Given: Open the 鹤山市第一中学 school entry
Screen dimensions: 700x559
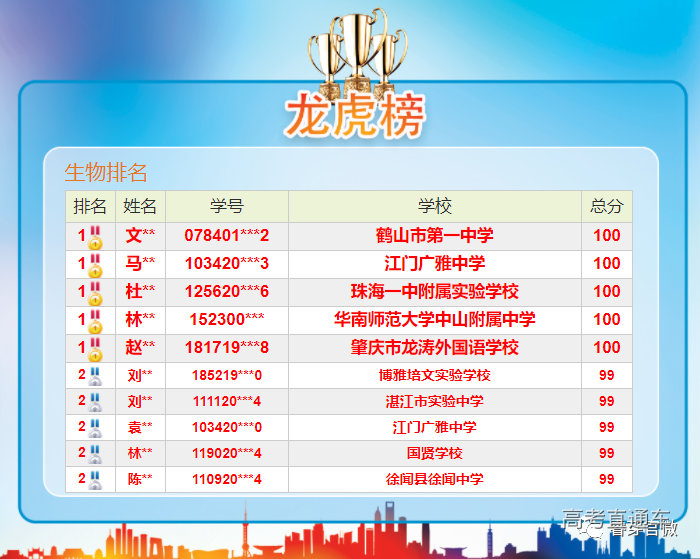Looking at the screenshot, I should pos(434,236).
